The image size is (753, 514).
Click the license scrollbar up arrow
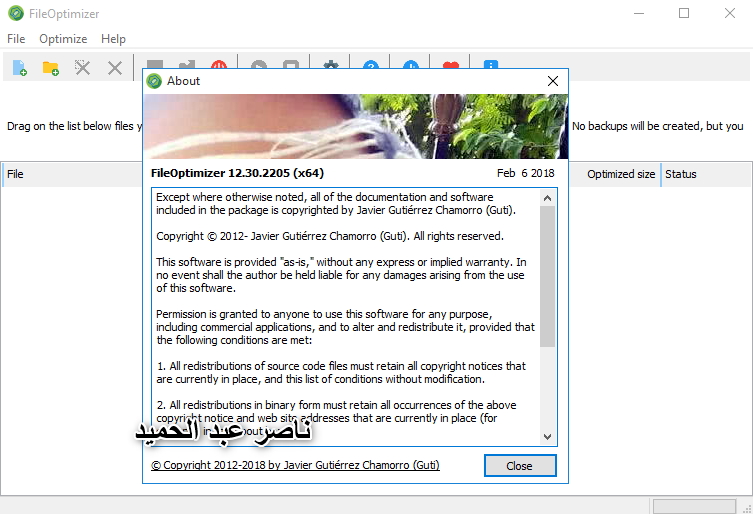547,198
